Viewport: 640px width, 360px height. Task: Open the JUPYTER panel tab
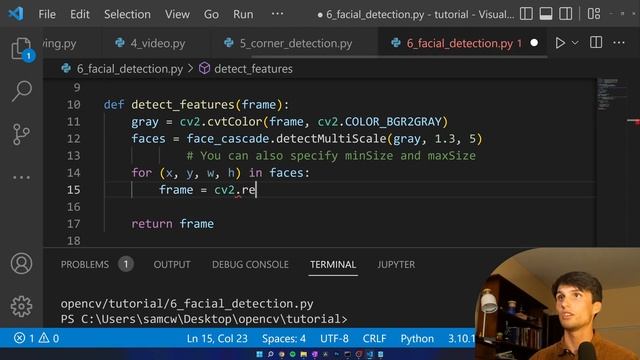pyautogui.click(x=396, y=264)
